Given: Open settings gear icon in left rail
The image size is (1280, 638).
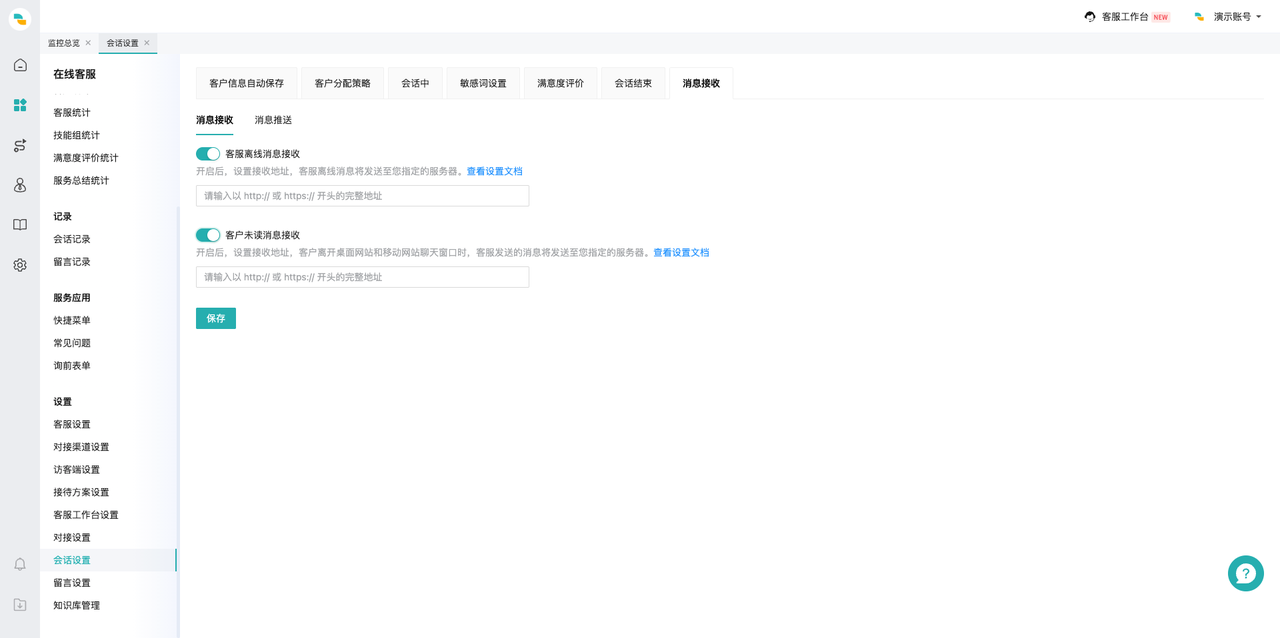Looking at the screenshot, I should point(20,265).
